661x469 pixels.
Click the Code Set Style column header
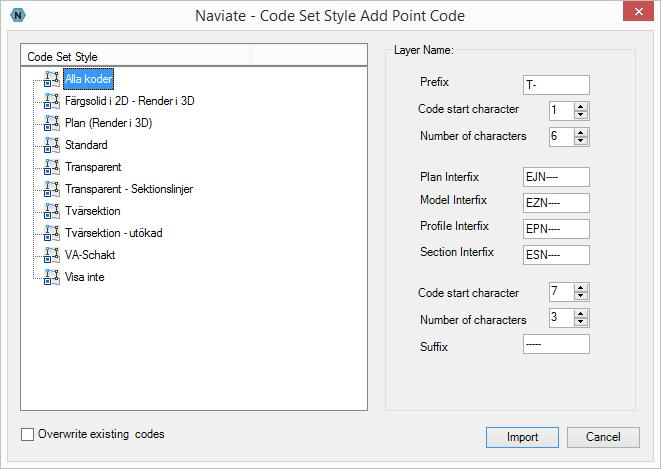coord(136,56)
